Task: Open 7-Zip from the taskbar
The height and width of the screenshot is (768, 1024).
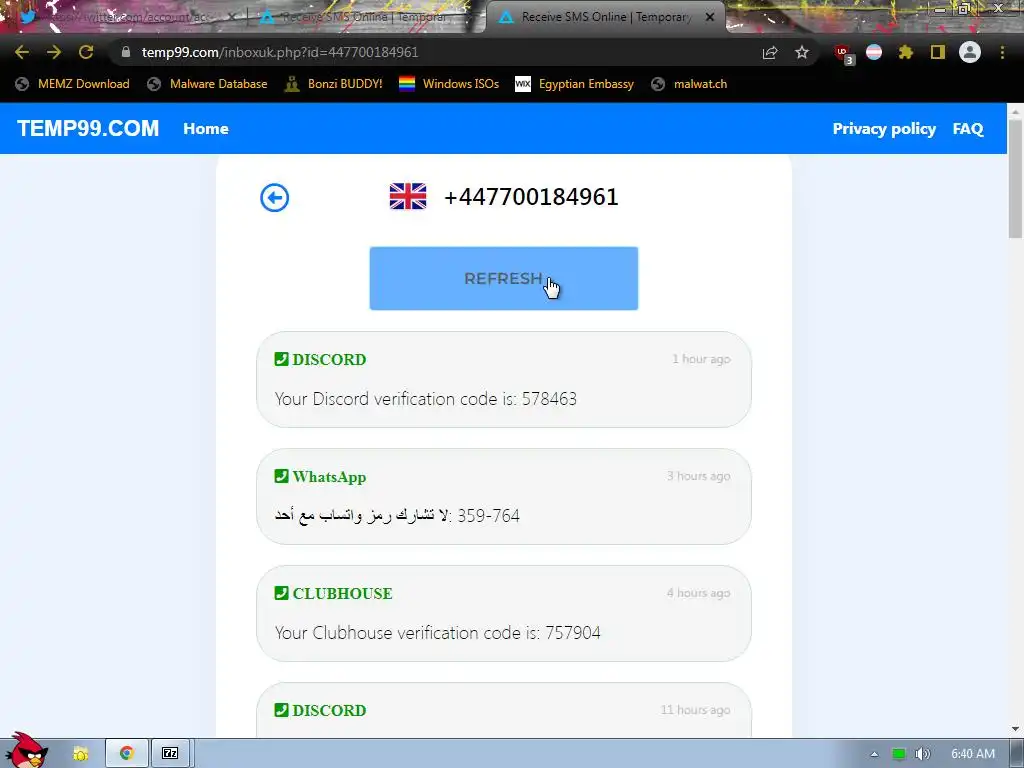Action: [170, 754]
